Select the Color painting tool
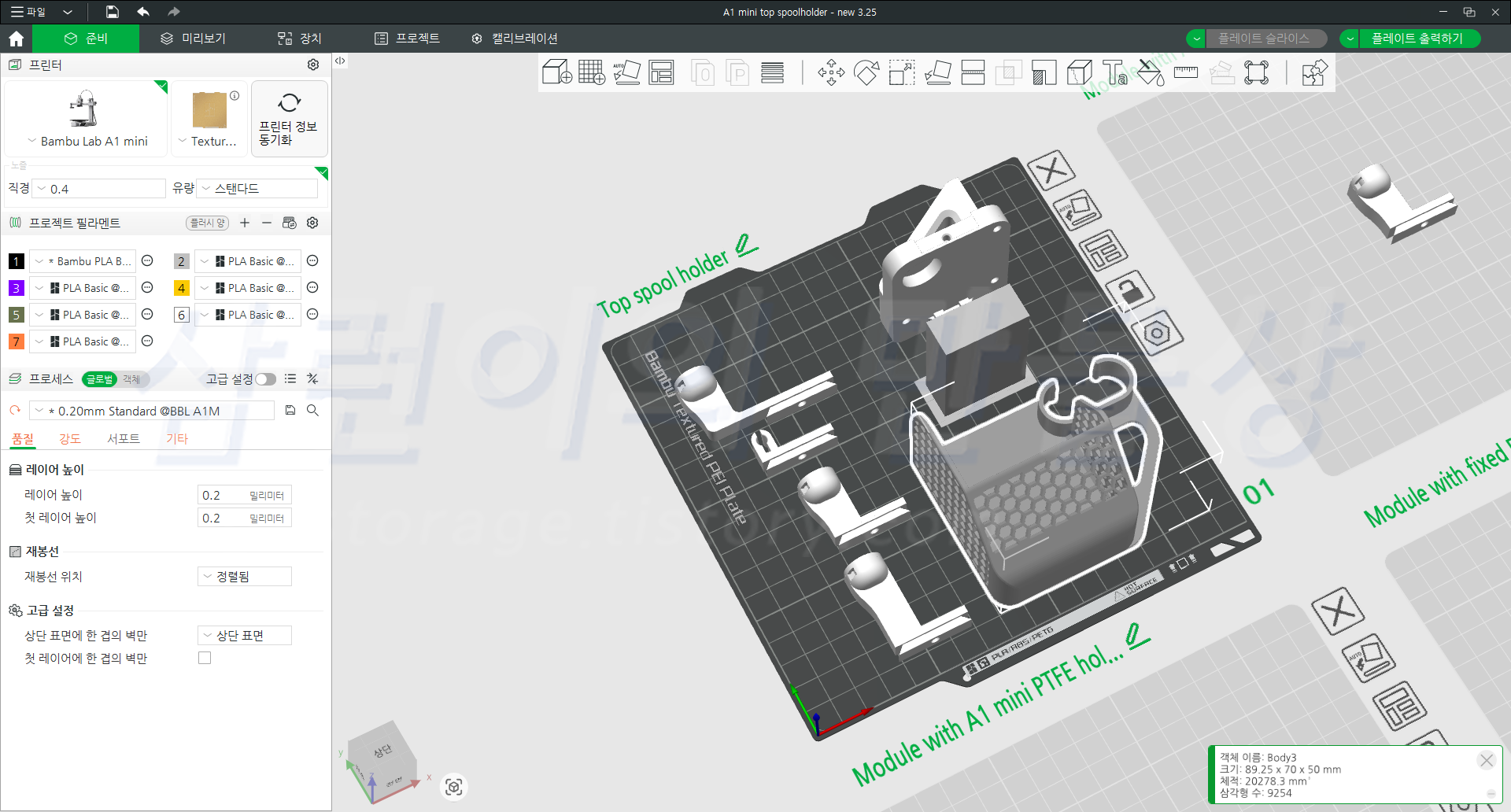This screenshot has height=812, width=1511. pos(1150,73)
